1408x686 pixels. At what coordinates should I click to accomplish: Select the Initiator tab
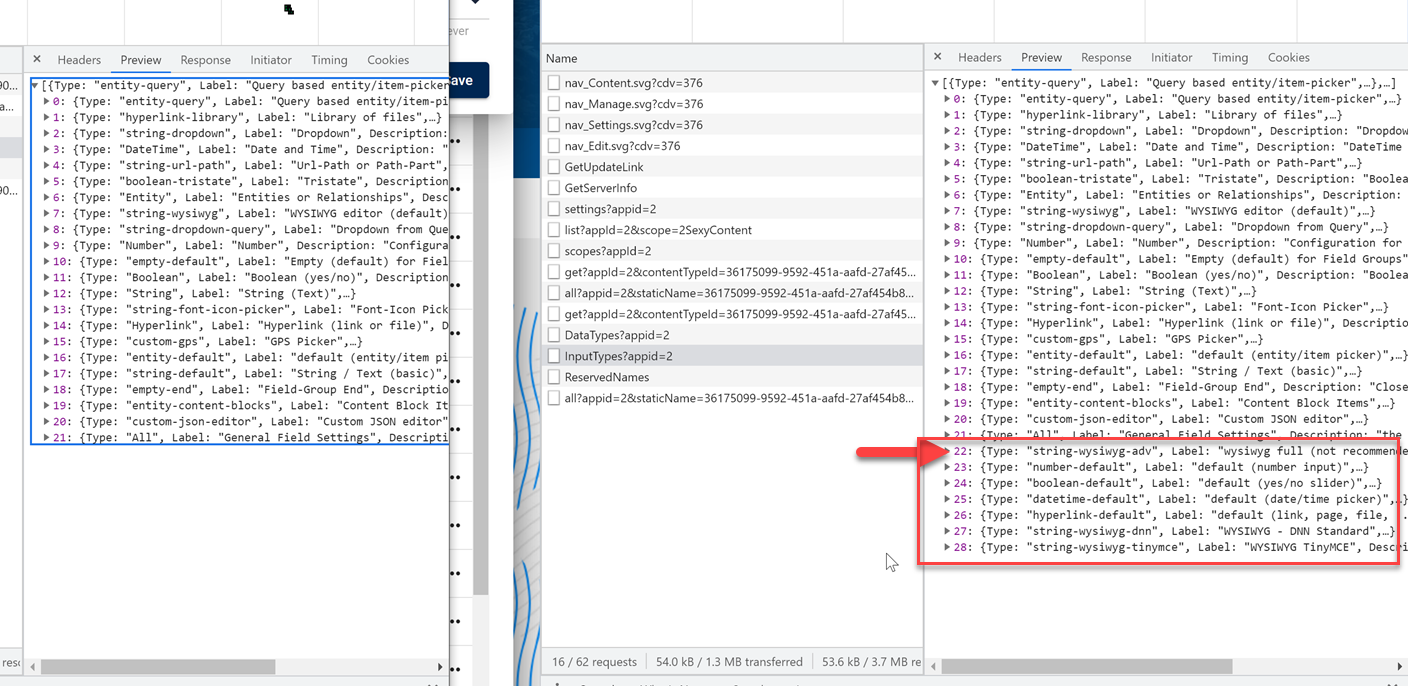(1171, 57)
